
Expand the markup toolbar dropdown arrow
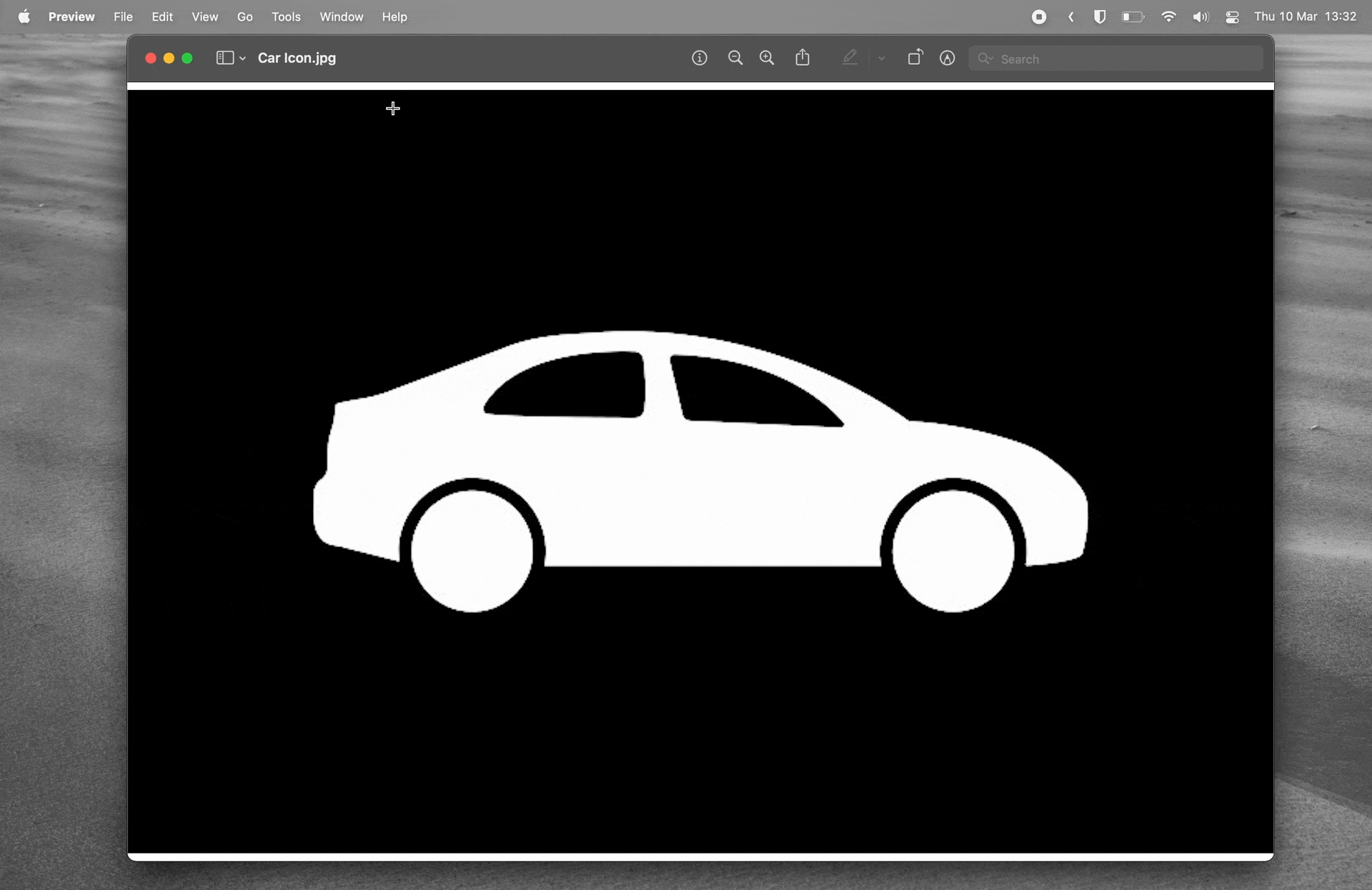click(x=880, y=58)
